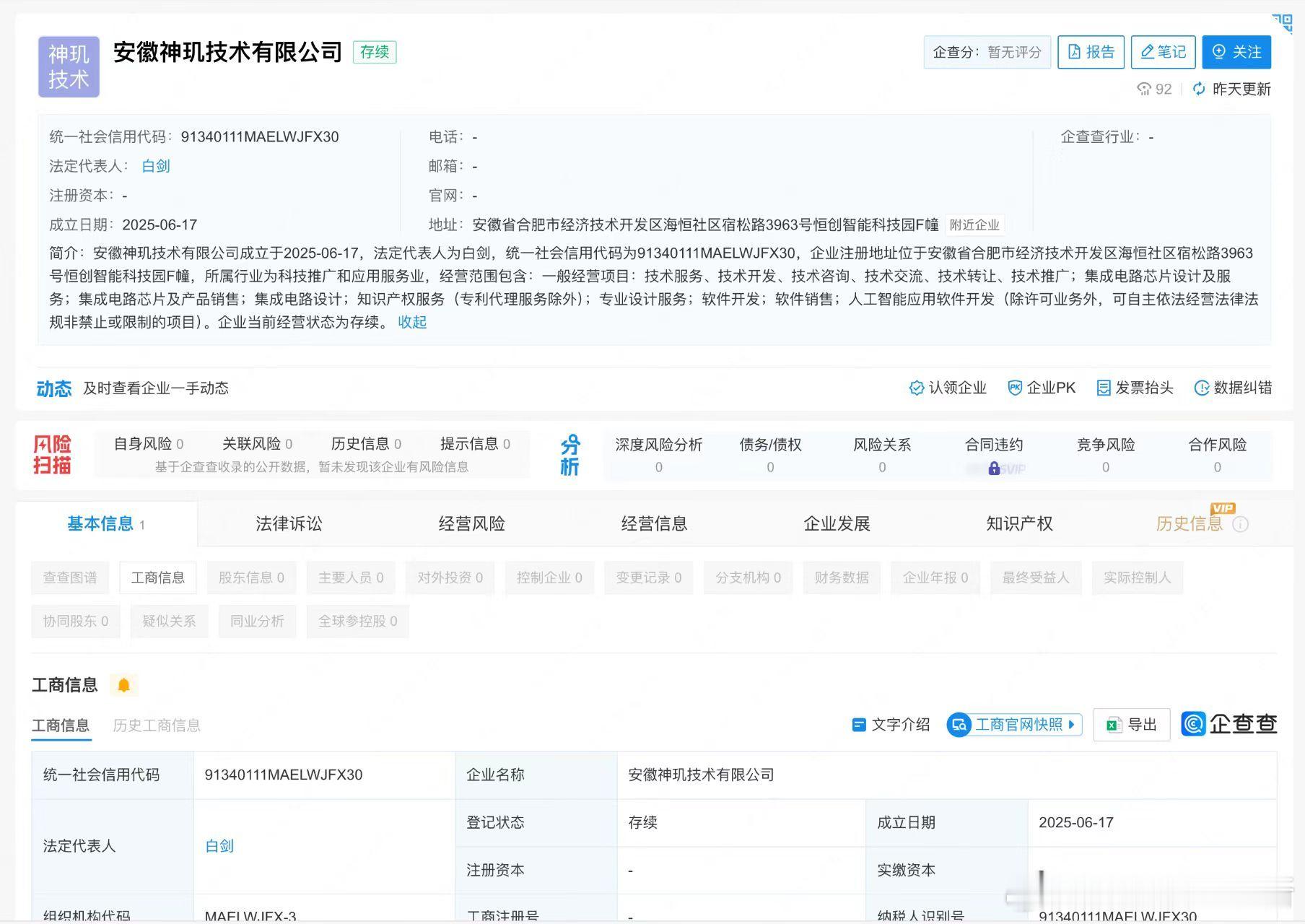This screenshot has width=1305, height=924.
Task: Open the 笔记 notes button
Action: point(1163,52)
